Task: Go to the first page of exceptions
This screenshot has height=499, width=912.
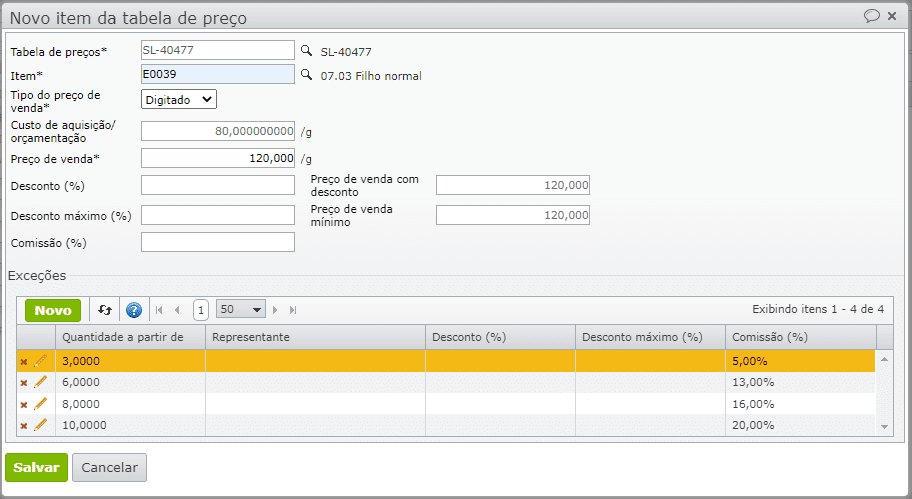Action: coord(159,310)
